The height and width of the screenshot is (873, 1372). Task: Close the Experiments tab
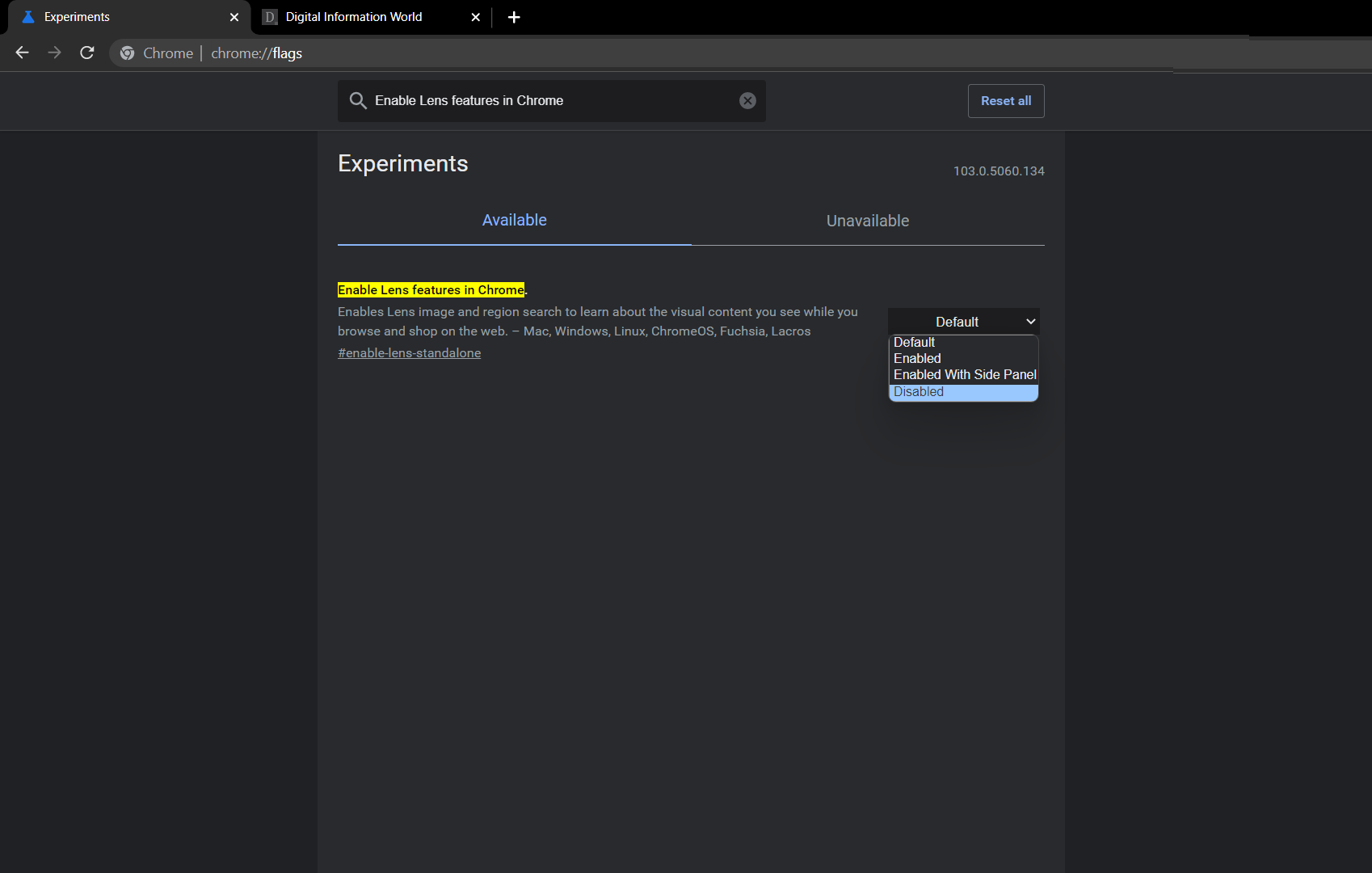click(234, 17)
